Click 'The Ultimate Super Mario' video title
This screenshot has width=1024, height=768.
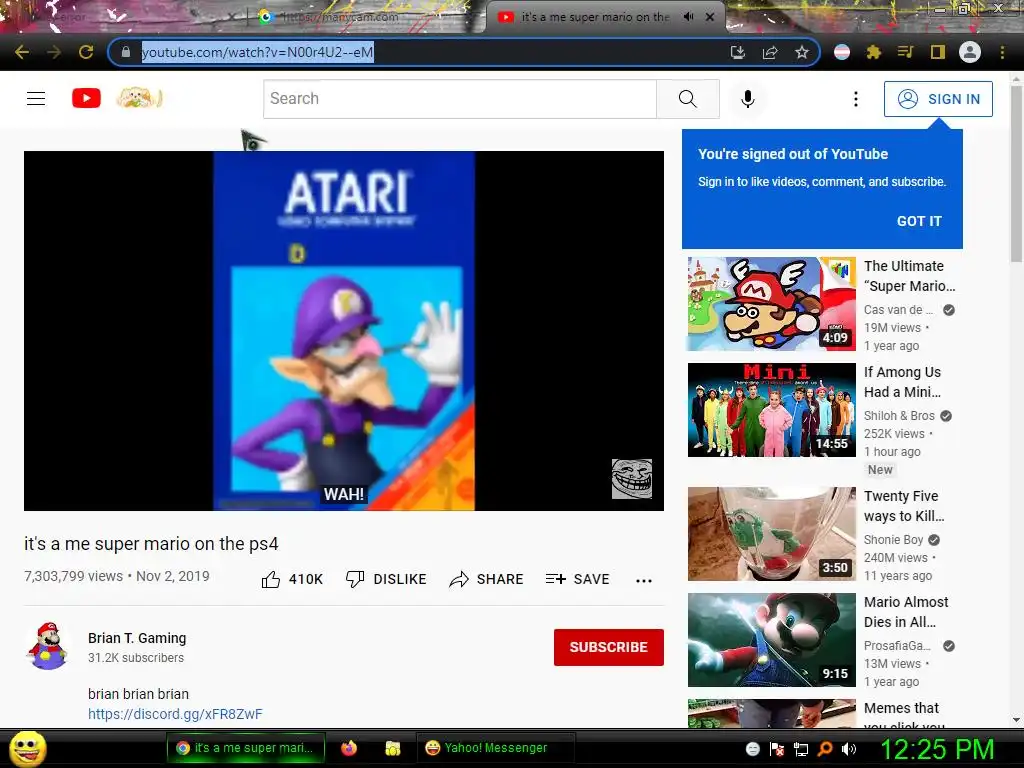click(x=909, y=276)
